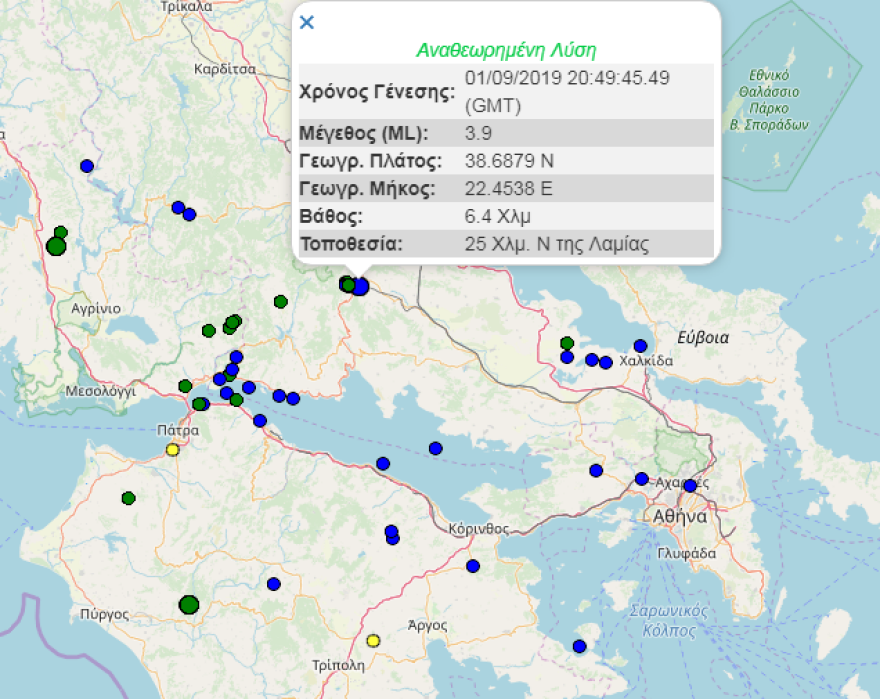Close the earthquake details popup

307,21
